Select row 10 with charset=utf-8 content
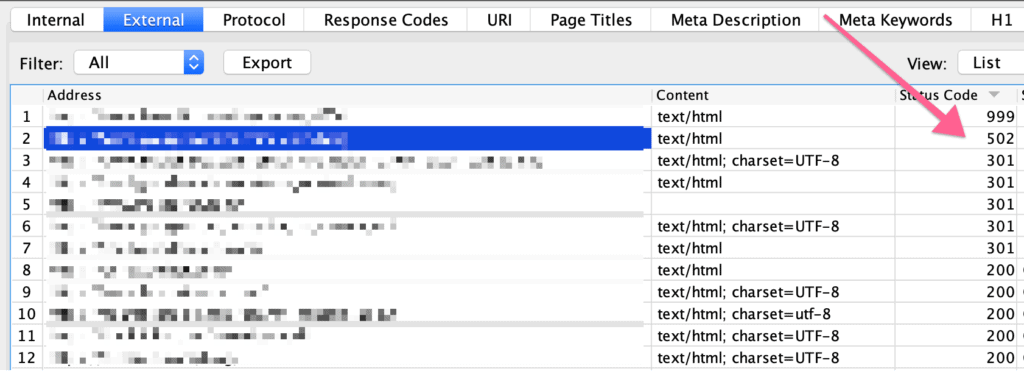Screen dimensions: 1024x374 [x=516, y=314]
